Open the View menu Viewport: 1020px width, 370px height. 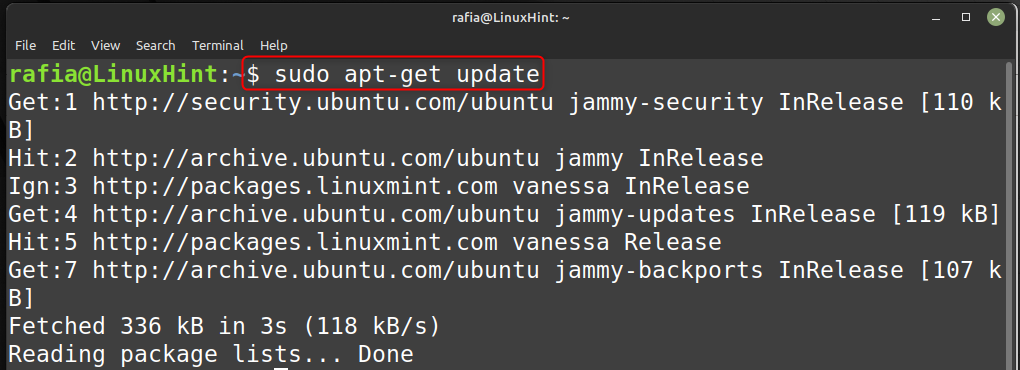tap(105, 46)
